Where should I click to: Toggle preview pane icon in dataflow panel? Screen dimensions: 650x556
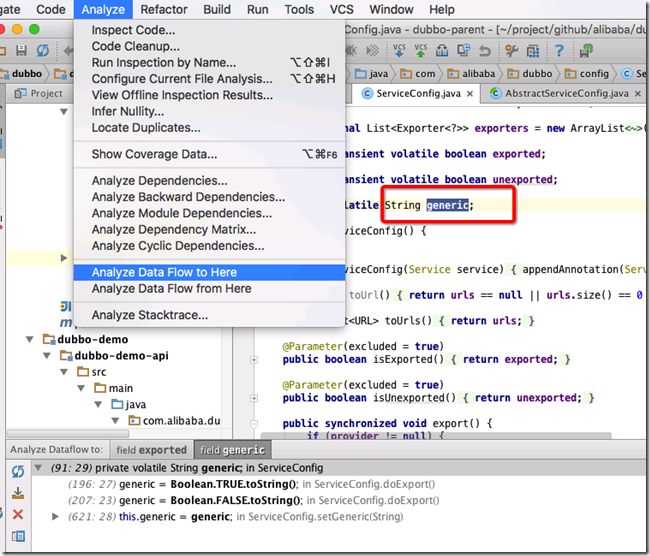click(18, 536)
